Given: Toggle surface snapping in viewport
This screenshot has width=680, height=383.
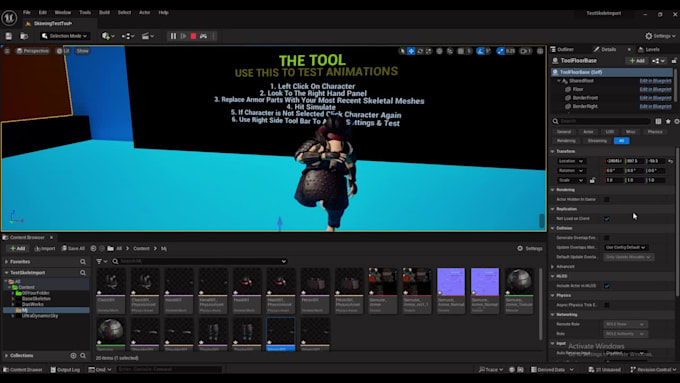Looking at the screenshot, I should click(x=450, y=51).
